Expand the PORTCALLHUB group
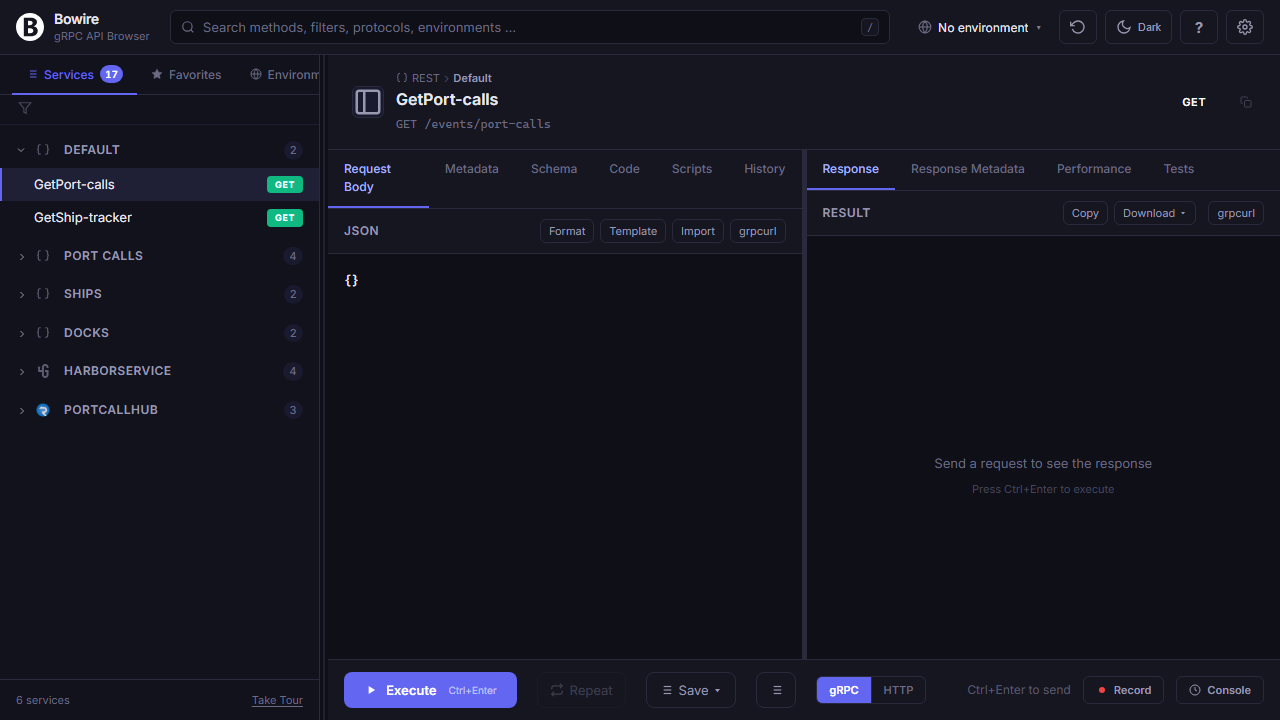Viewport: 1280px width, 720px height. [x=160, y=410]
